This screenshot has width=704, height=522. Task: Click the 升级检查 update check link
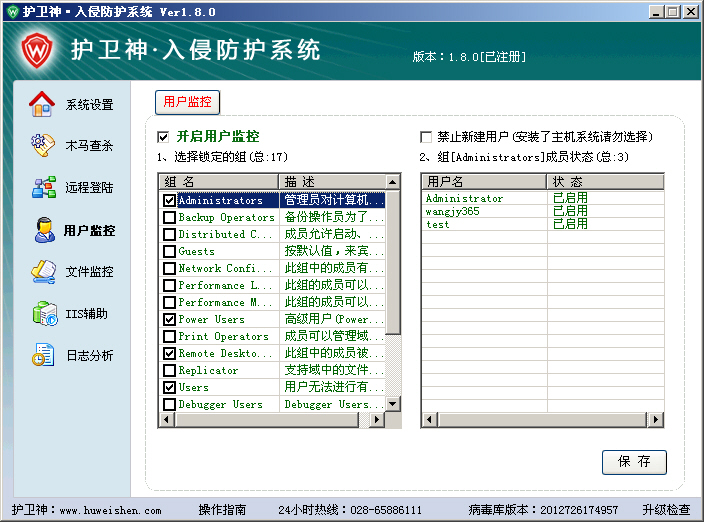coord(666,509)
